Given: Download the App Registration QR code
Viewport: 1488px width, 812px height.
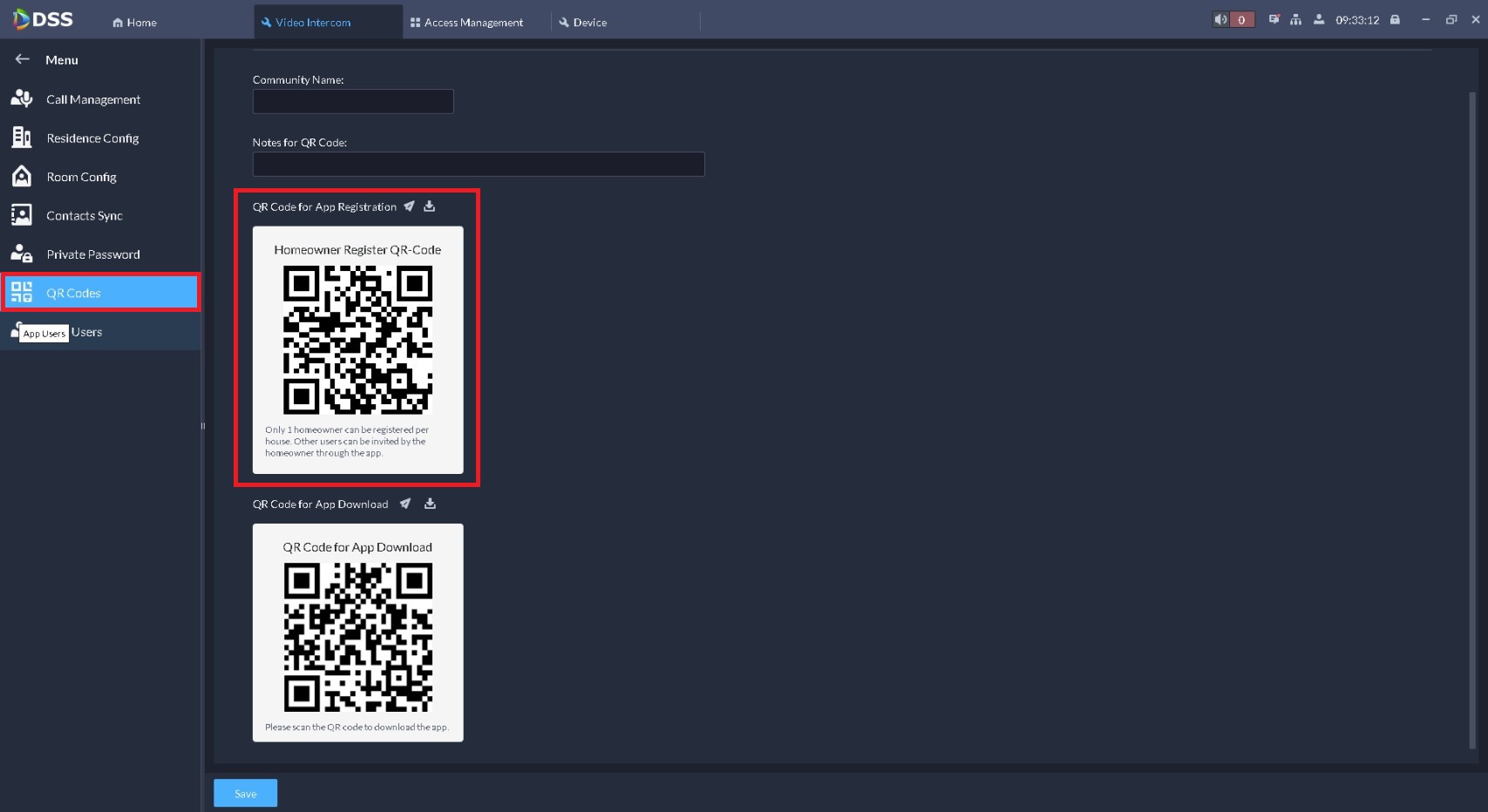Looking at the screenshot, I should tap(429, 206).
